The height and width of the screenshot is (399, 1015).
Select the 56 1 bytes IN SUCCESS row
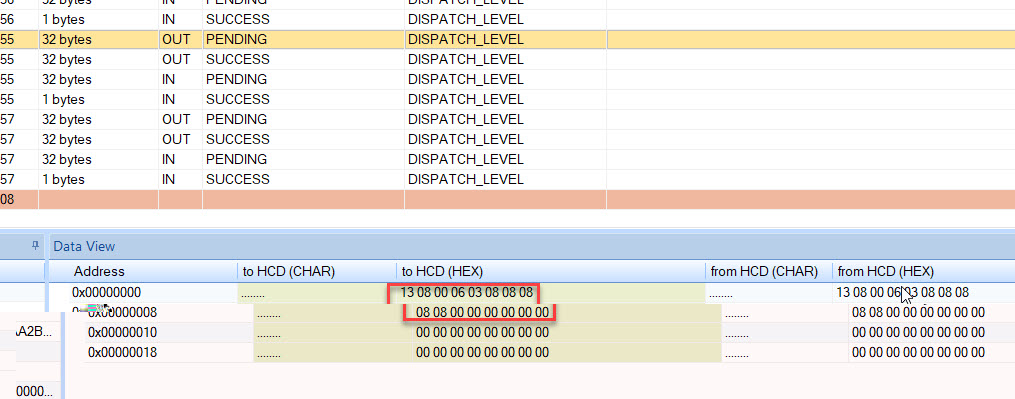pyautogui.click(x=508, y=19)
